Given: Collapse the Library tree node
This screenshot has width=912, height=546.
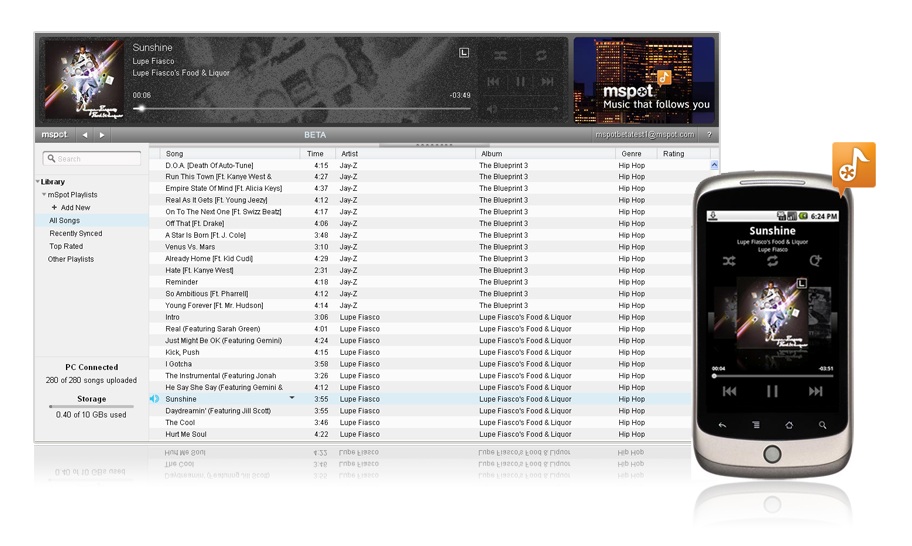Looking at the screenshot, I should tap(38, 182).
